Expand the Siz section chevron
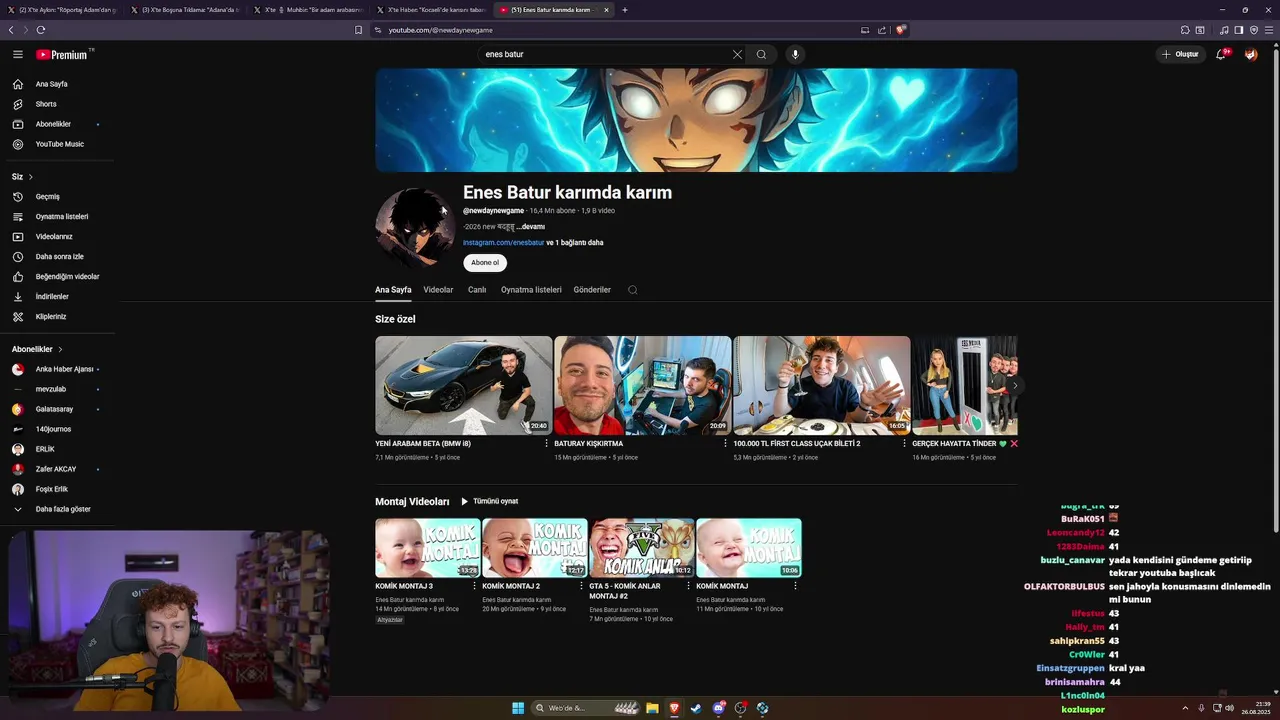This screenshot has width=1280, height=720. pos(31,177)
